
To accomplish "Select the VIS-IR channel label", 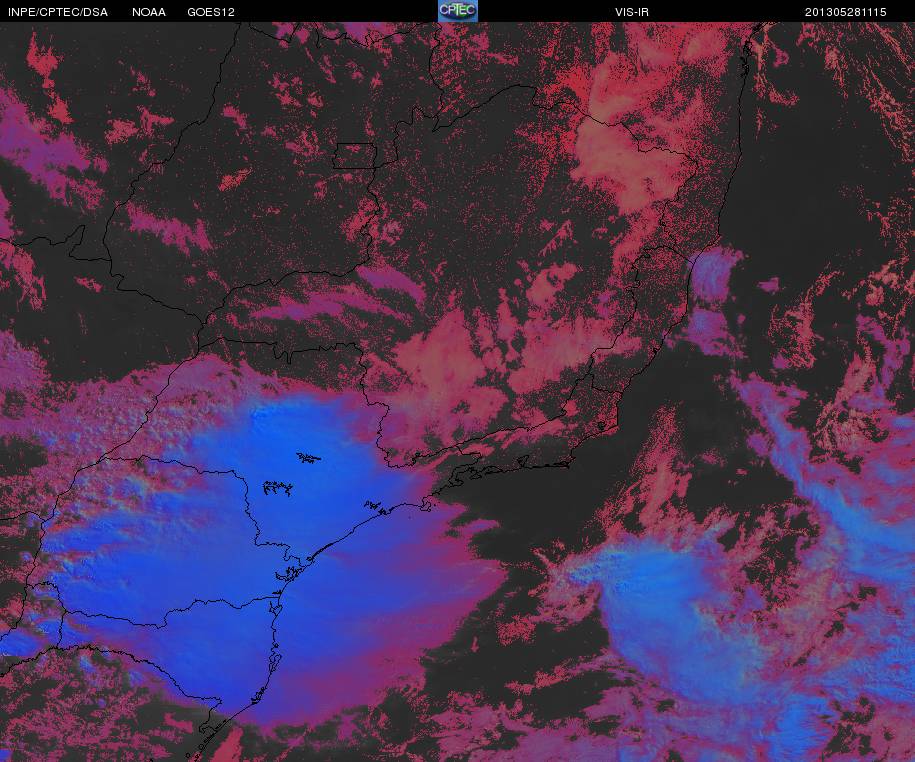I will [631, 12].
